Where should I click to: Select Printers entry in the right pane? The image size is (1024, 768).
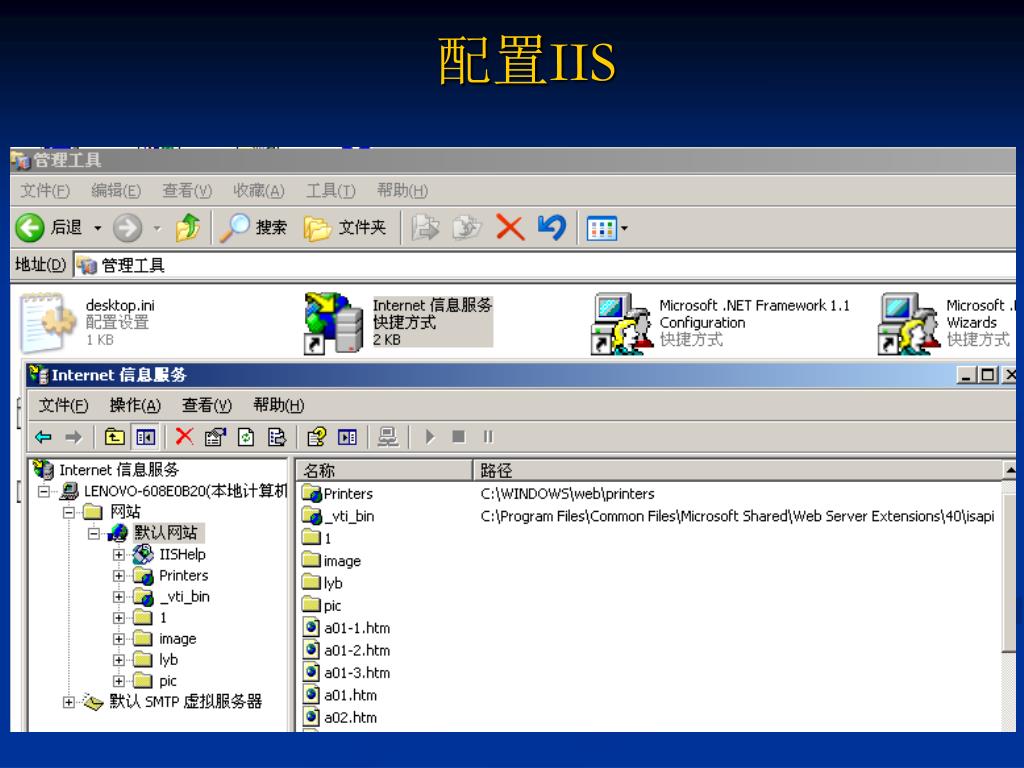coord(348,494)
